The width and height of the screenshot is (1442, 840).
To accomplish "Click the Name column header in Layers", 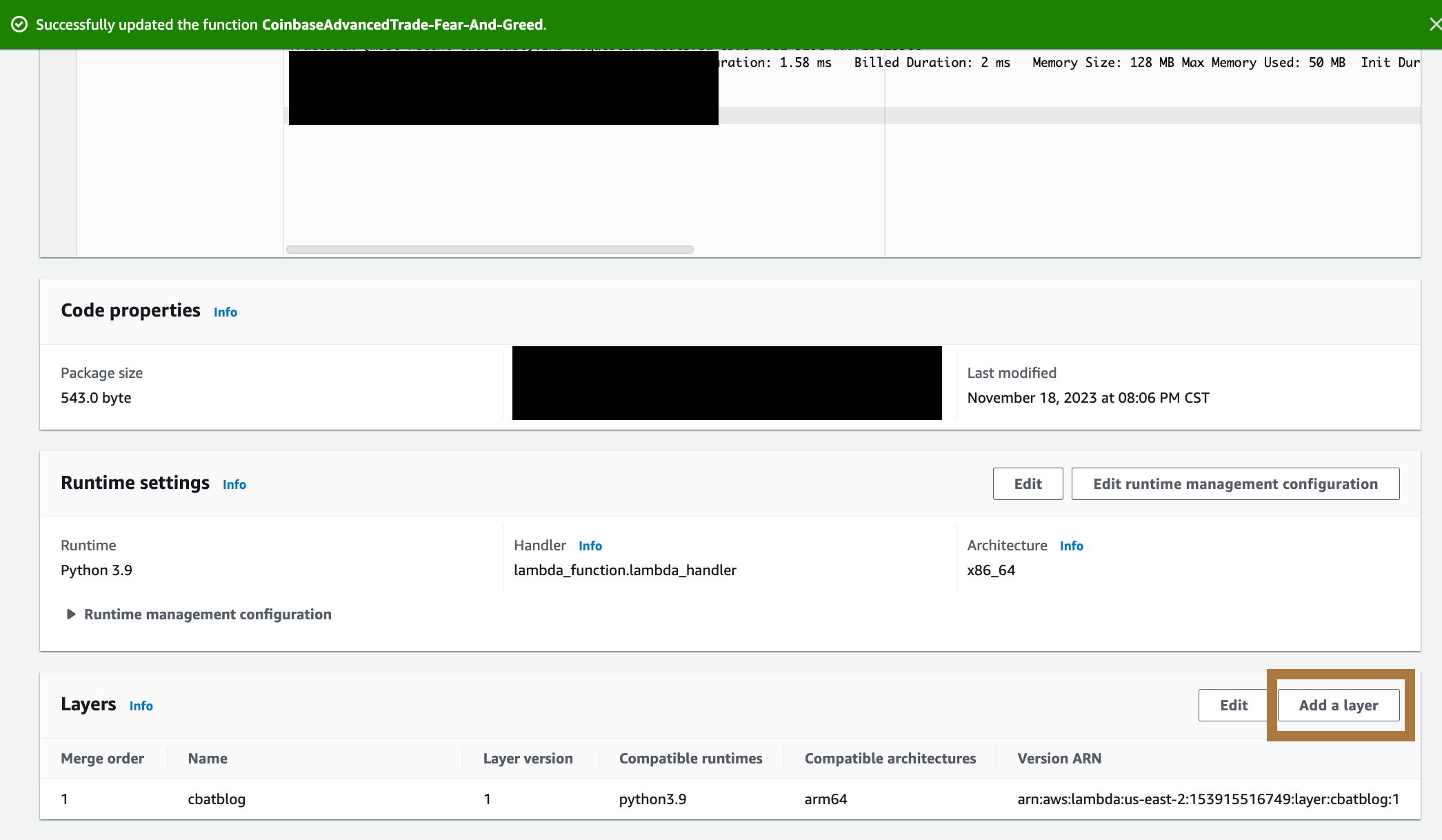I will (x=207, y=758).
